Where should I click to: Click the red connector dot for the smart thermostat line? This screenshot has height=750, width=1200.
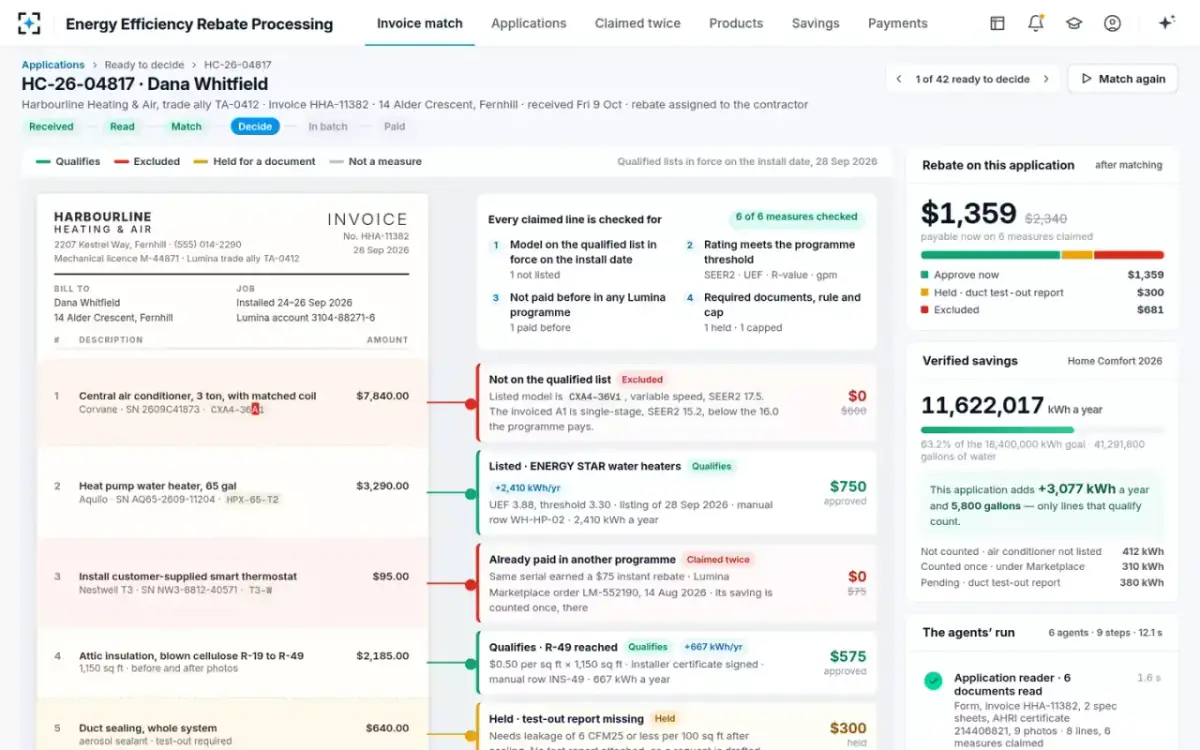[x=471, y=583]
